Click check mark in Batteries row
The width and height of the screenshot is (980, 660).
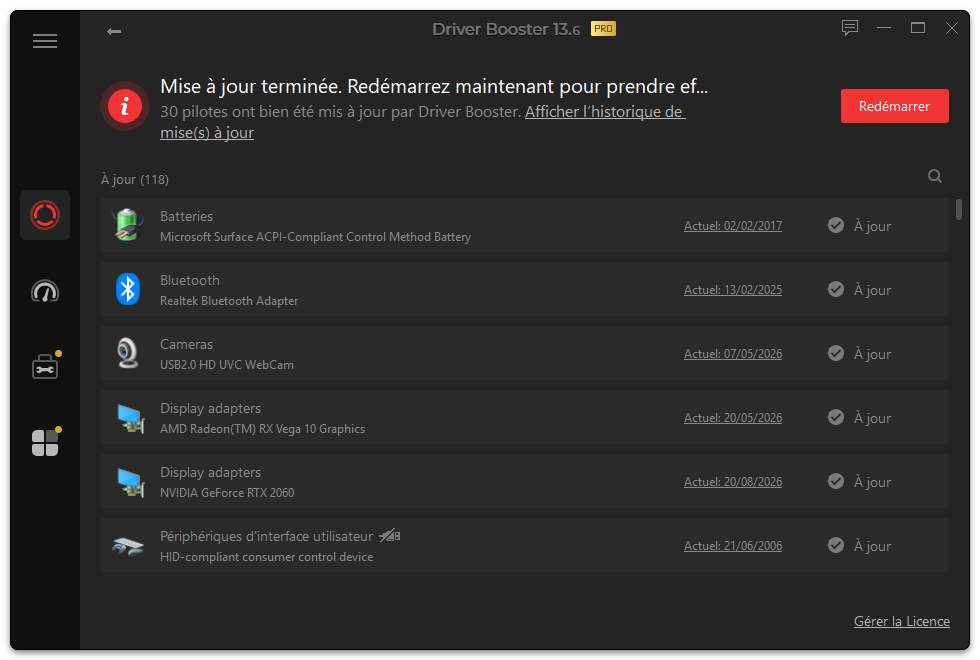pyautogui.click(x=836, y=225)
